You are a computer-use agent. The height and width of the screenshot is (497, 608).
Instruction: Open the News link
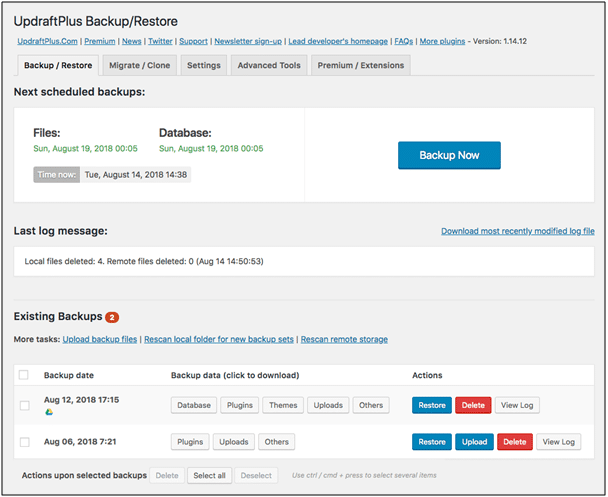[132, 41]
